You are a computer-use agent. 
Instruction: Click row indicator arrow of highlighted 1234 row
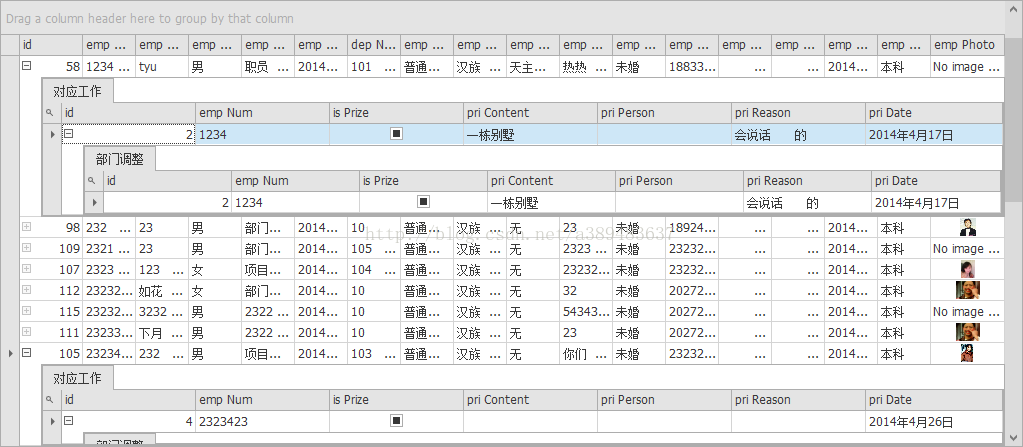tap(52, 134)
